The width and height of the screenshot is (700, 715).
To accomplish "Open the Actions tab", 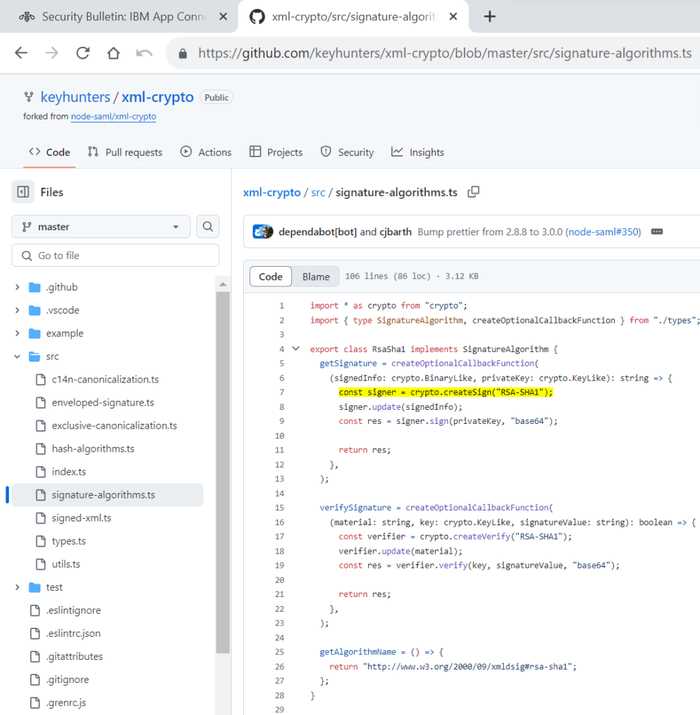I will [206, 152].
